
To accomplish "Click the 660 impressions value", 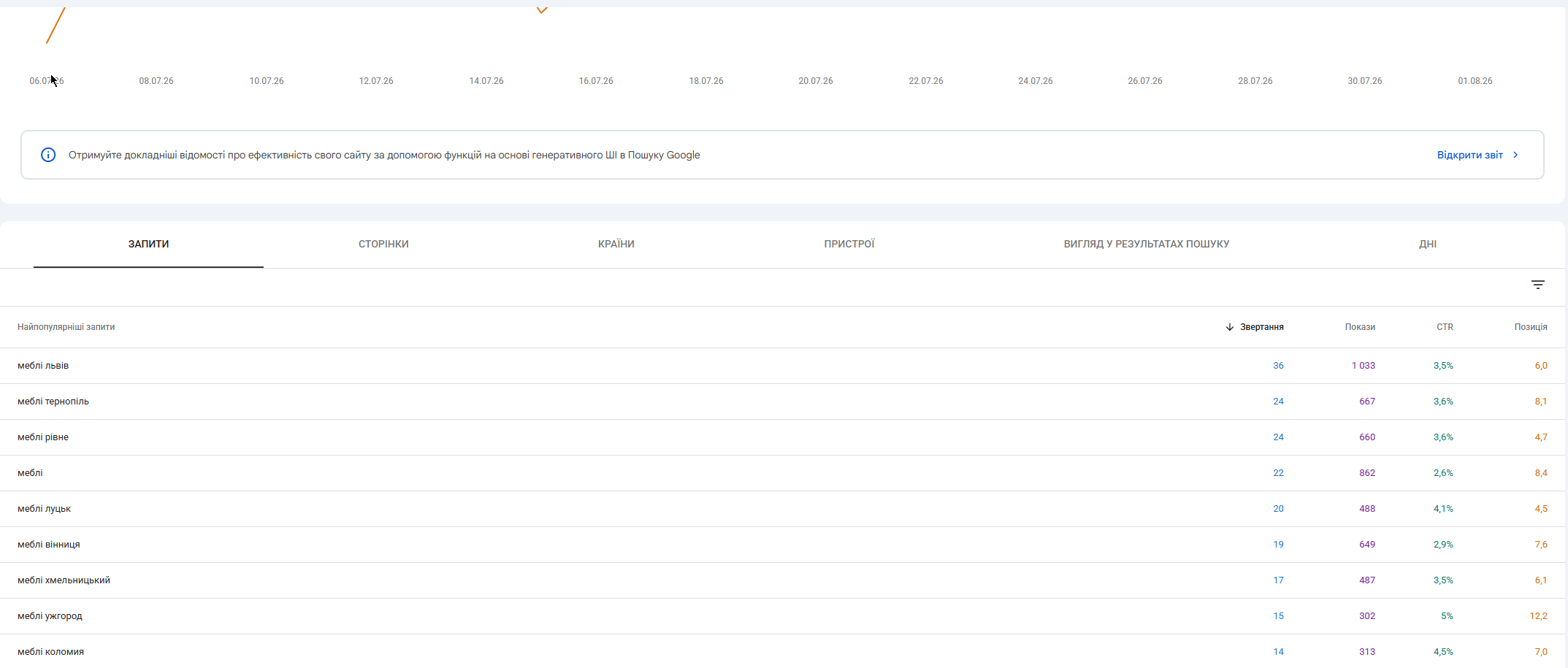I will click(1367, 437).
